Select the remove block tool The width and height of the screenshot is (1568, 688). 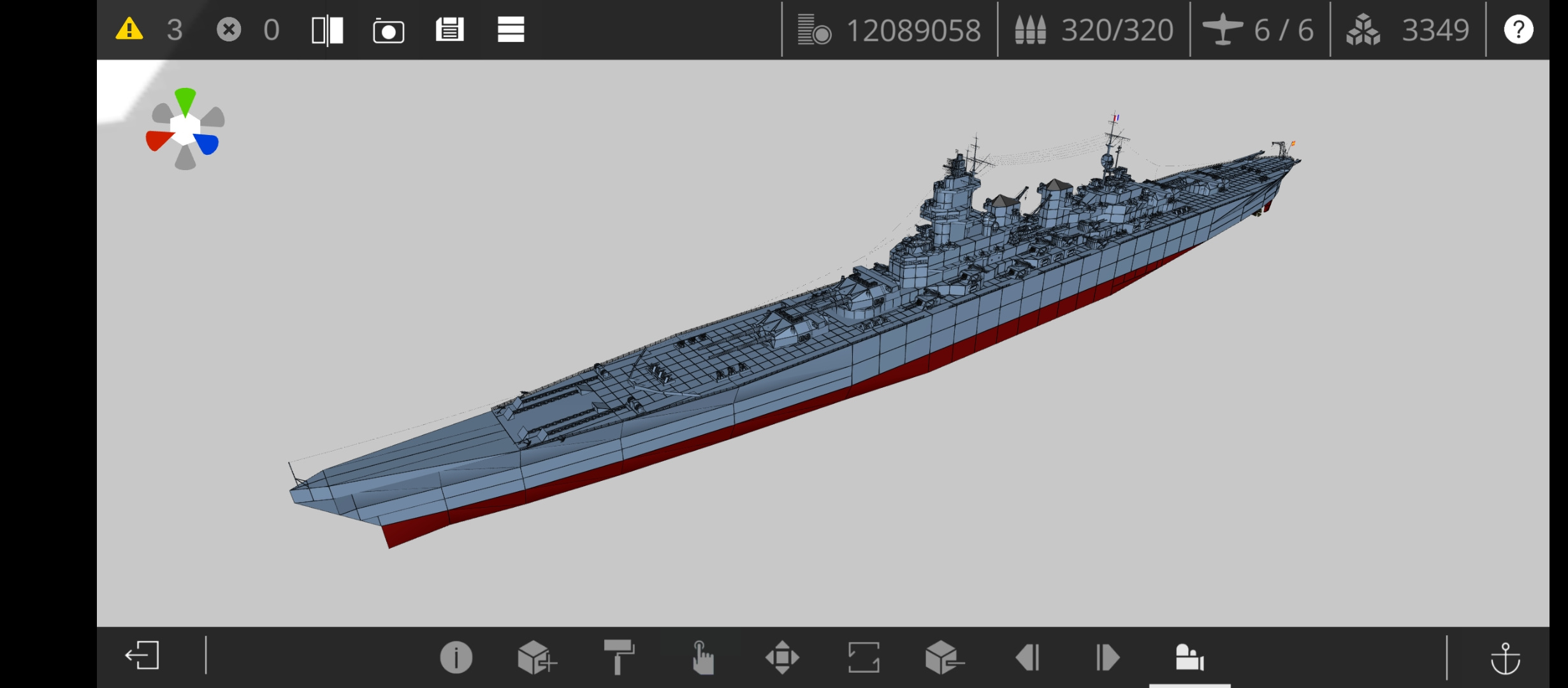pyautogui.click(x=944, y=657)
